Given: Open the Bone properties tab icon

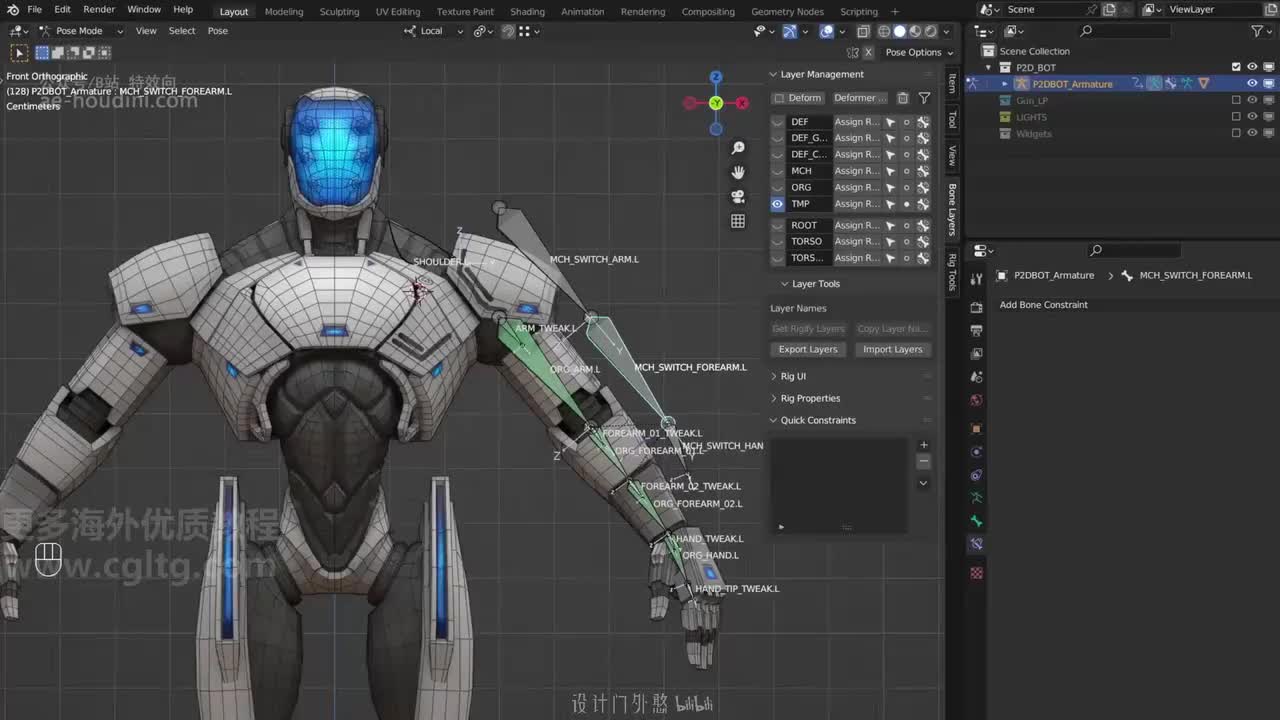Looking at the screenshot, I should [x=977, y=521].
